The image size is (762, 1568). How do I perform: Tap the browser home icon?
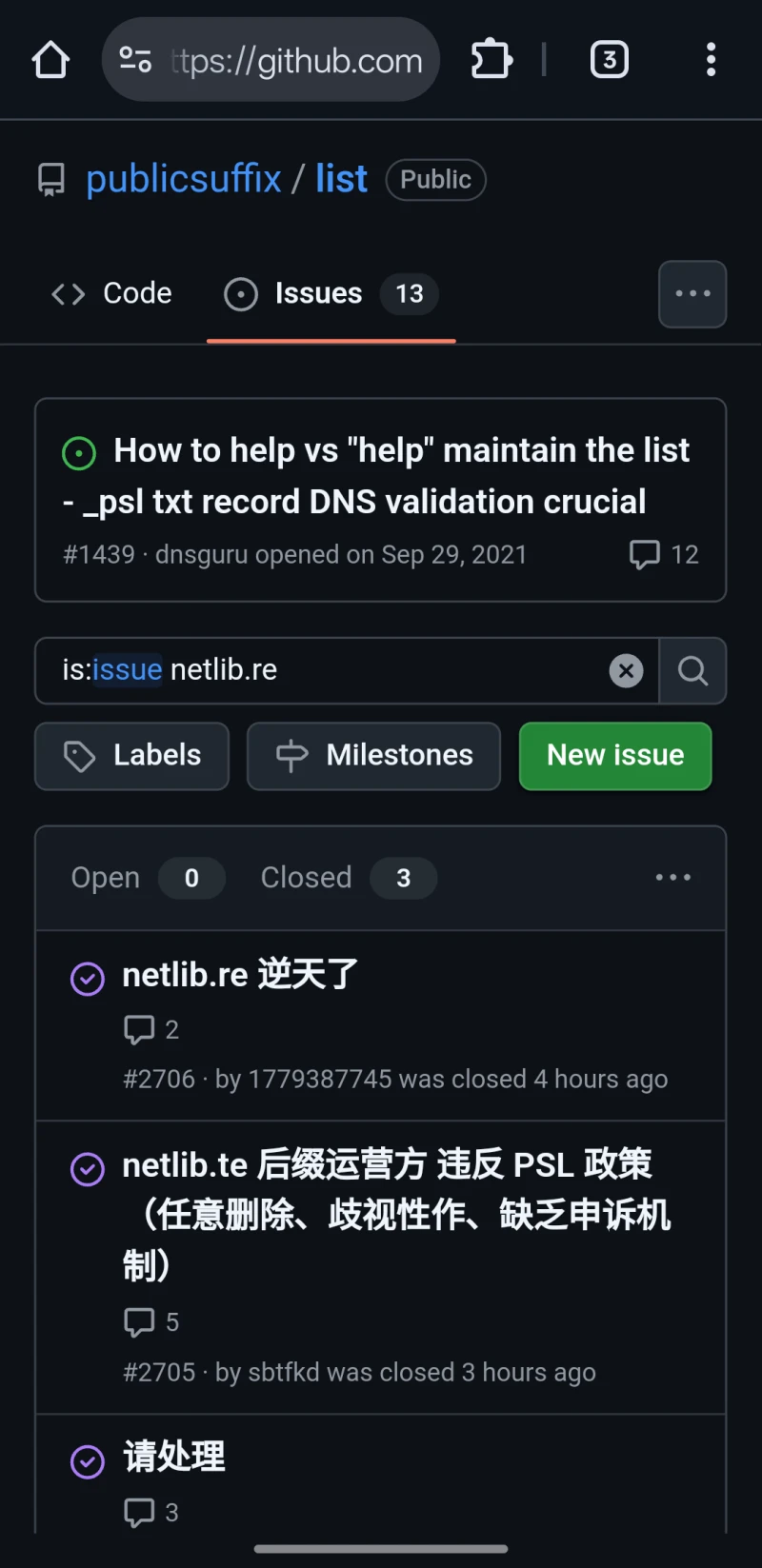(x=50, y=60)
